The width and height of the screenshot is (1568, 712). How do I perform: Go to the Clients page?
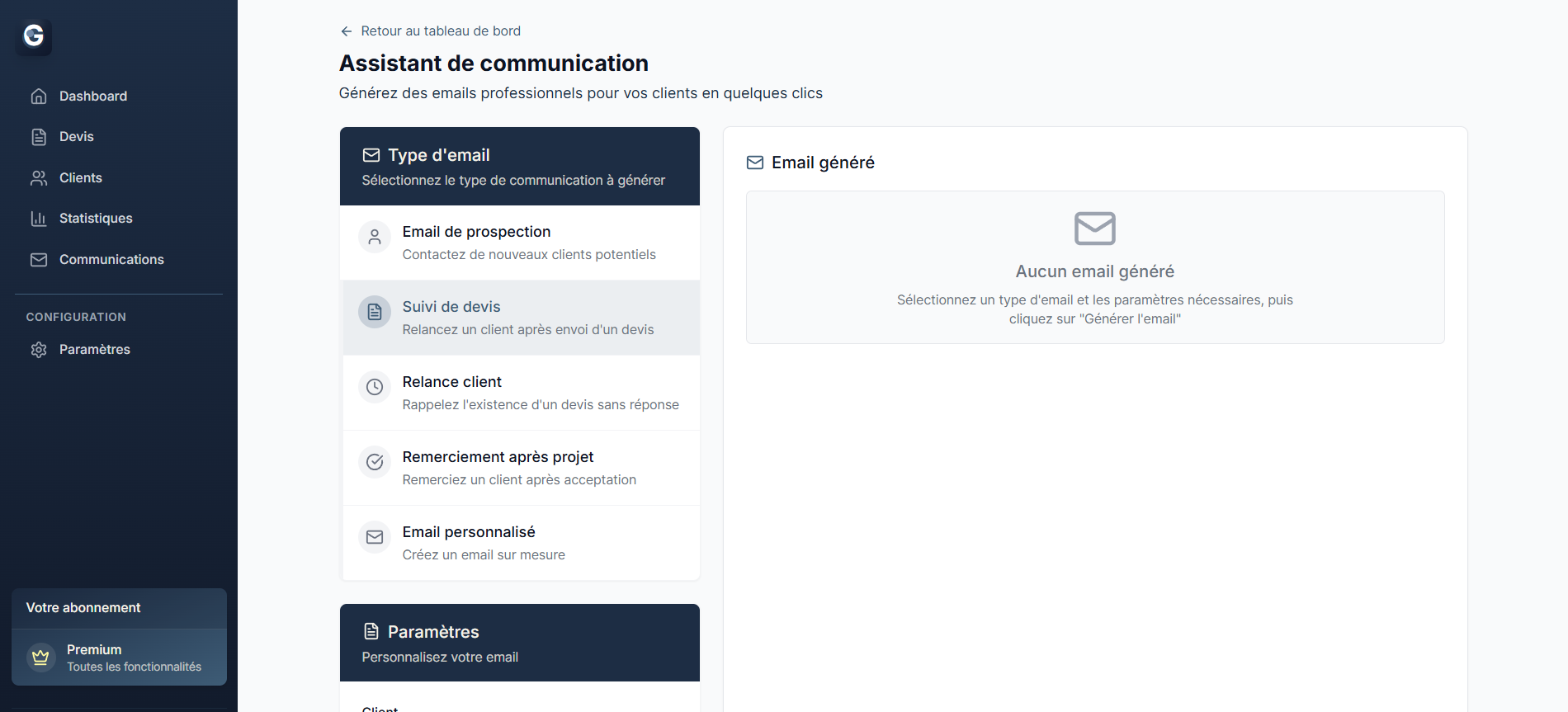click(x=81, y=178)
